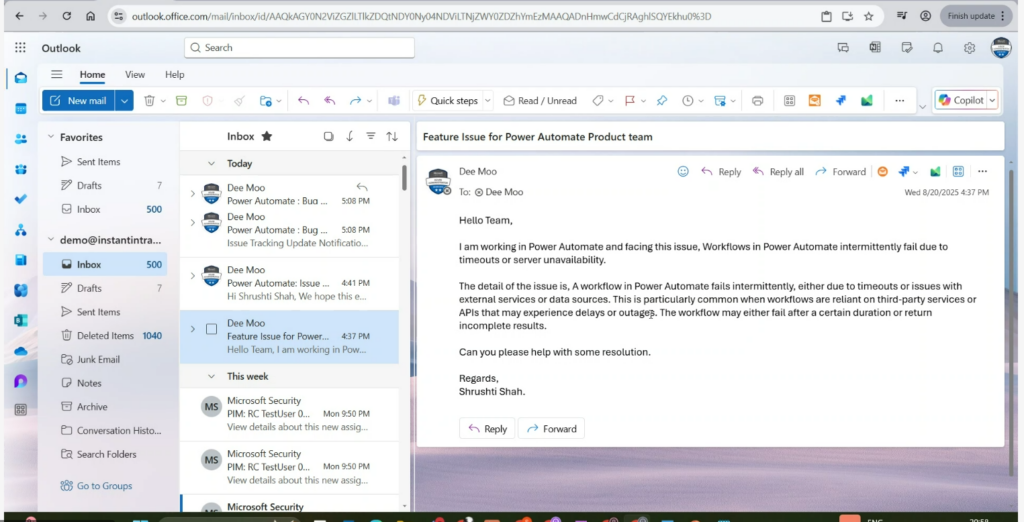The image size is (1024, 522).
Task: Open the Microsoft Security PIM email at top of This week
Action: 289,414
